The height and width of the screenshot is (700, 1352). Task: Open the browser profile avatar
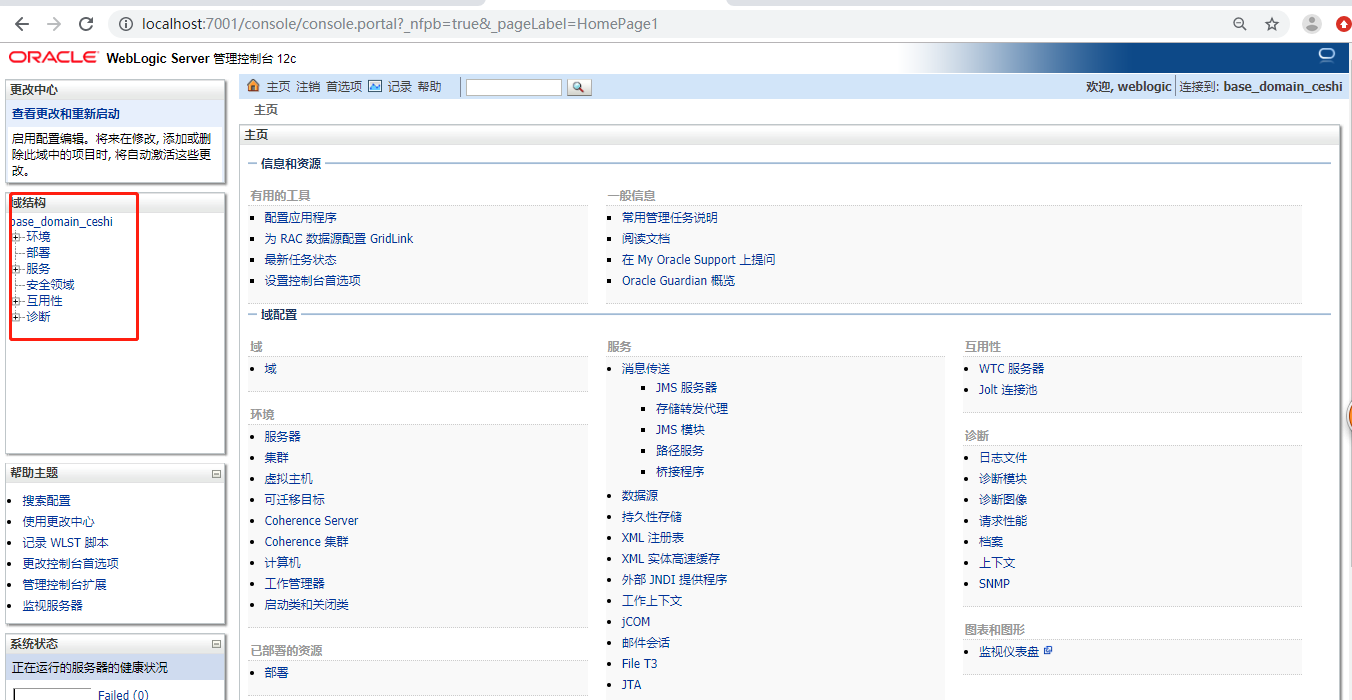(x=1312, y=24)
